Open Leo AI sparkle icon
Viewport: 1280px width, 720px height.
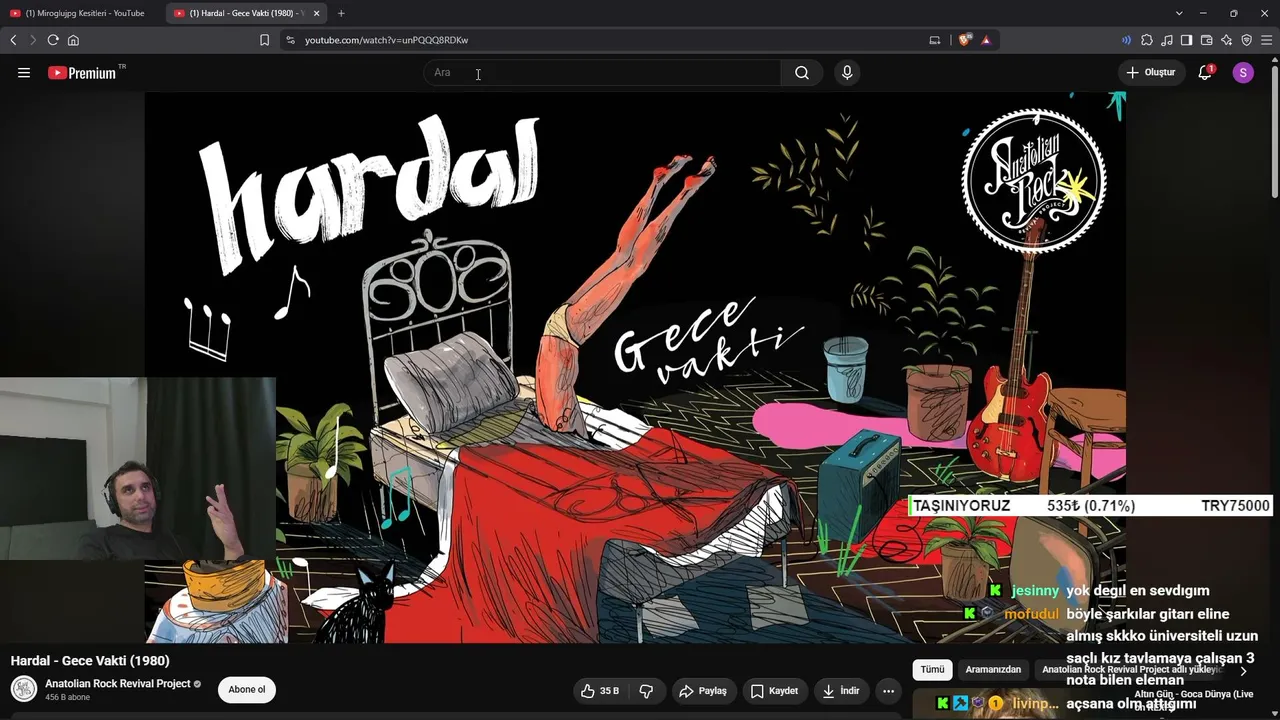[1226, 40]
